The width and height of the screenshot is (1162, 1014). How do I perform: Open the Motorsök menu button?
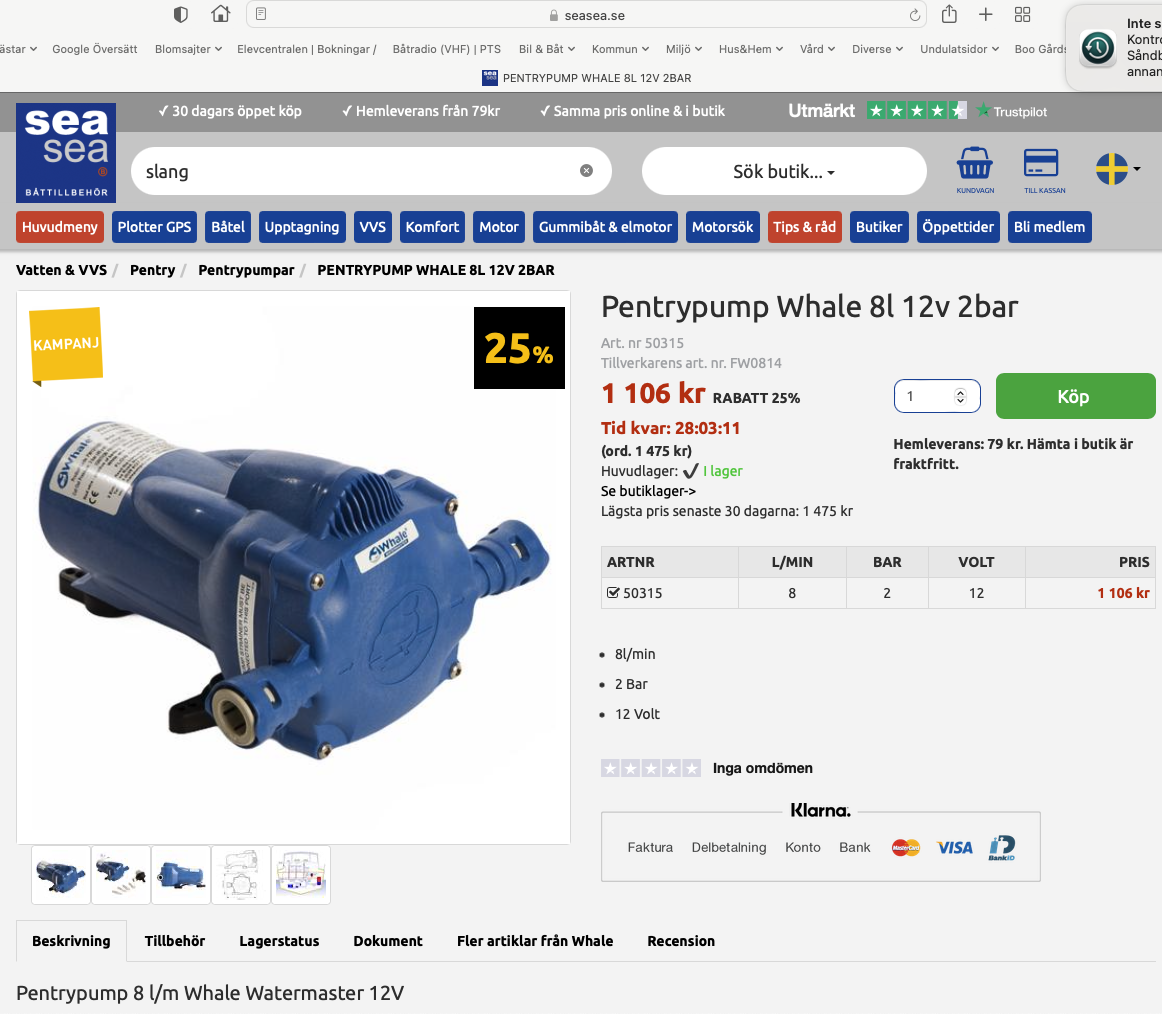[722, 227]
